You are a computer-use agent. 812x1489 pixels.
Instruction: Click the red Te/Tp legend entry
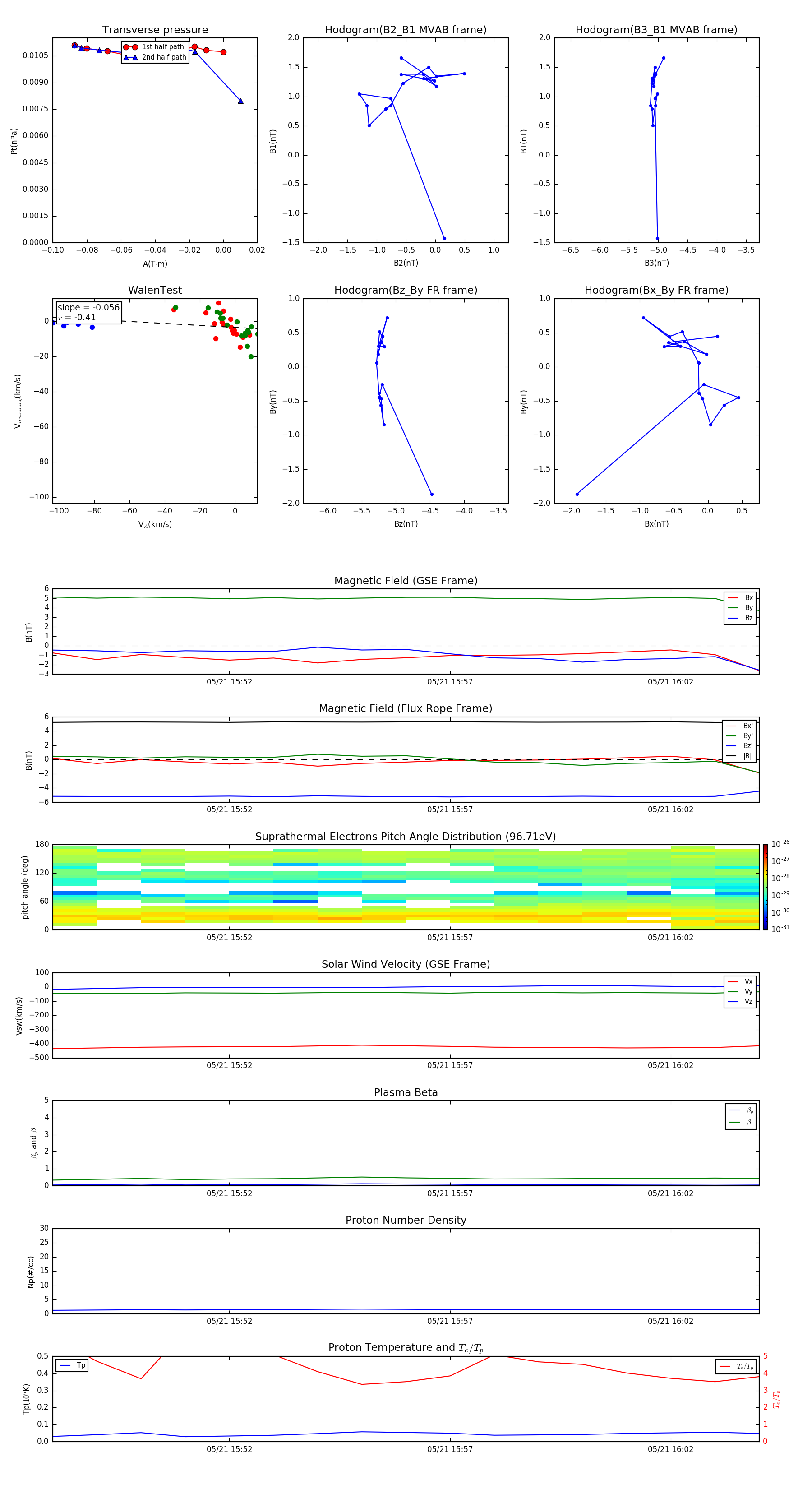(736, 1366)
